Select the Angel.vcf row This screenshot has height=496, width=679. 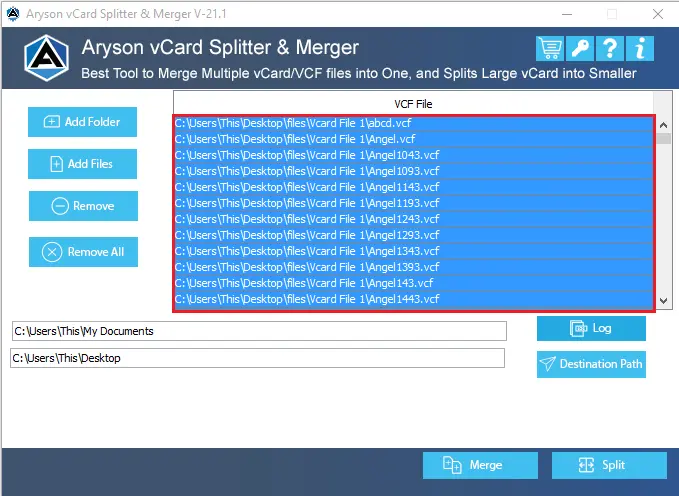[414, 139]
